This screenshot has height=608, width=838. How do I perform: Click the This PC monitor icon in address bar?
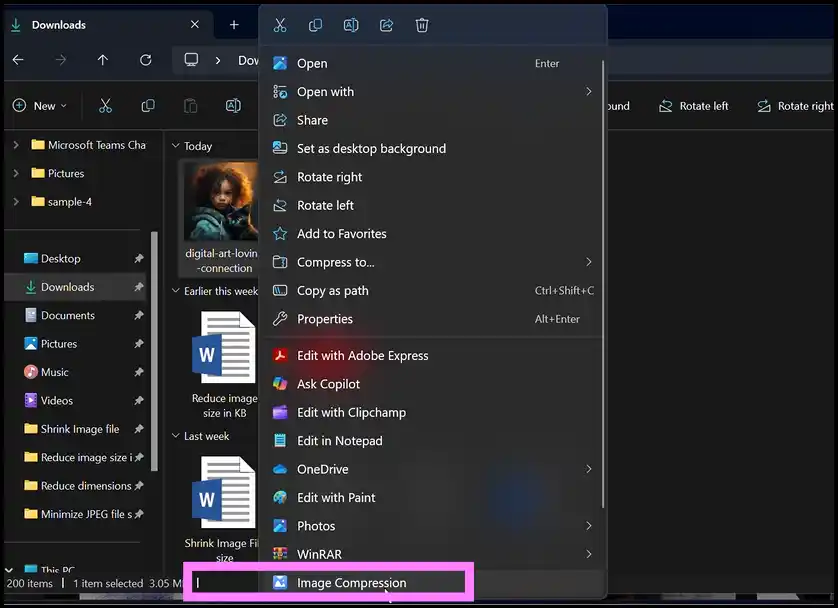click(x=191, y=59)
